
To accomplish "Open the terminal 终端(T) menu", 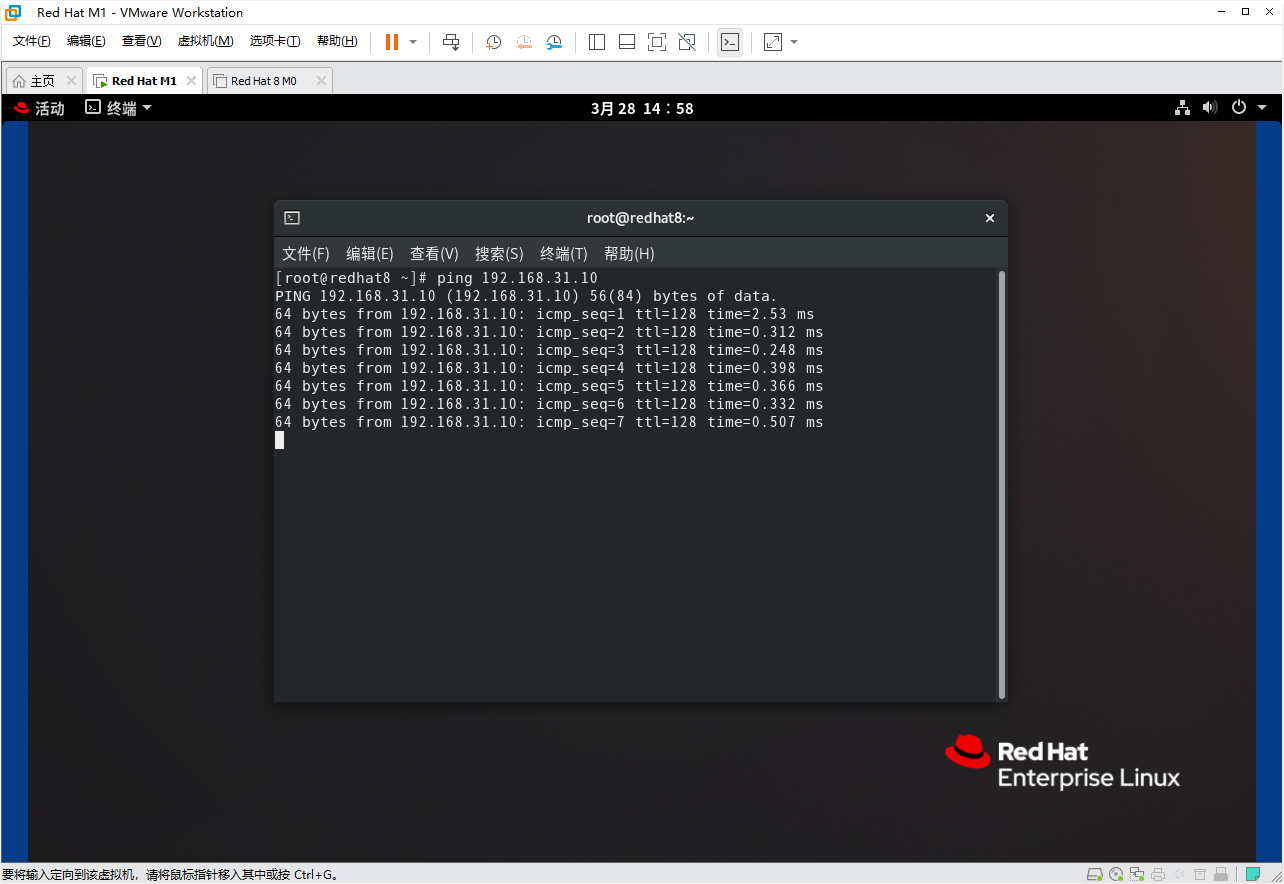I will click(564, 254).
